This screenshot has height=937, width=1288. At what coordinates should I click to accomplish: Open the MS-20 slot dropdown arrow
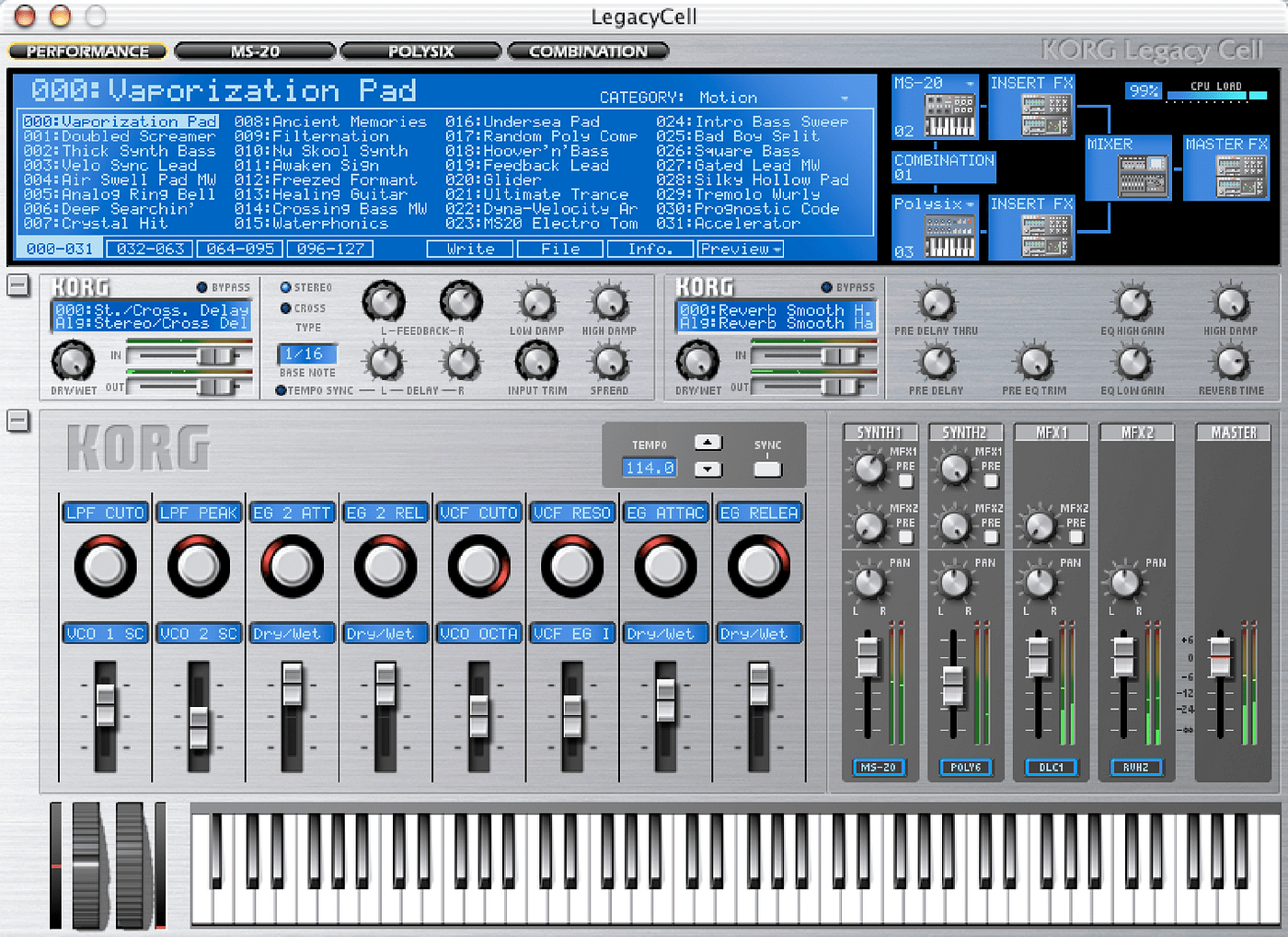click(x=968, y=84)
